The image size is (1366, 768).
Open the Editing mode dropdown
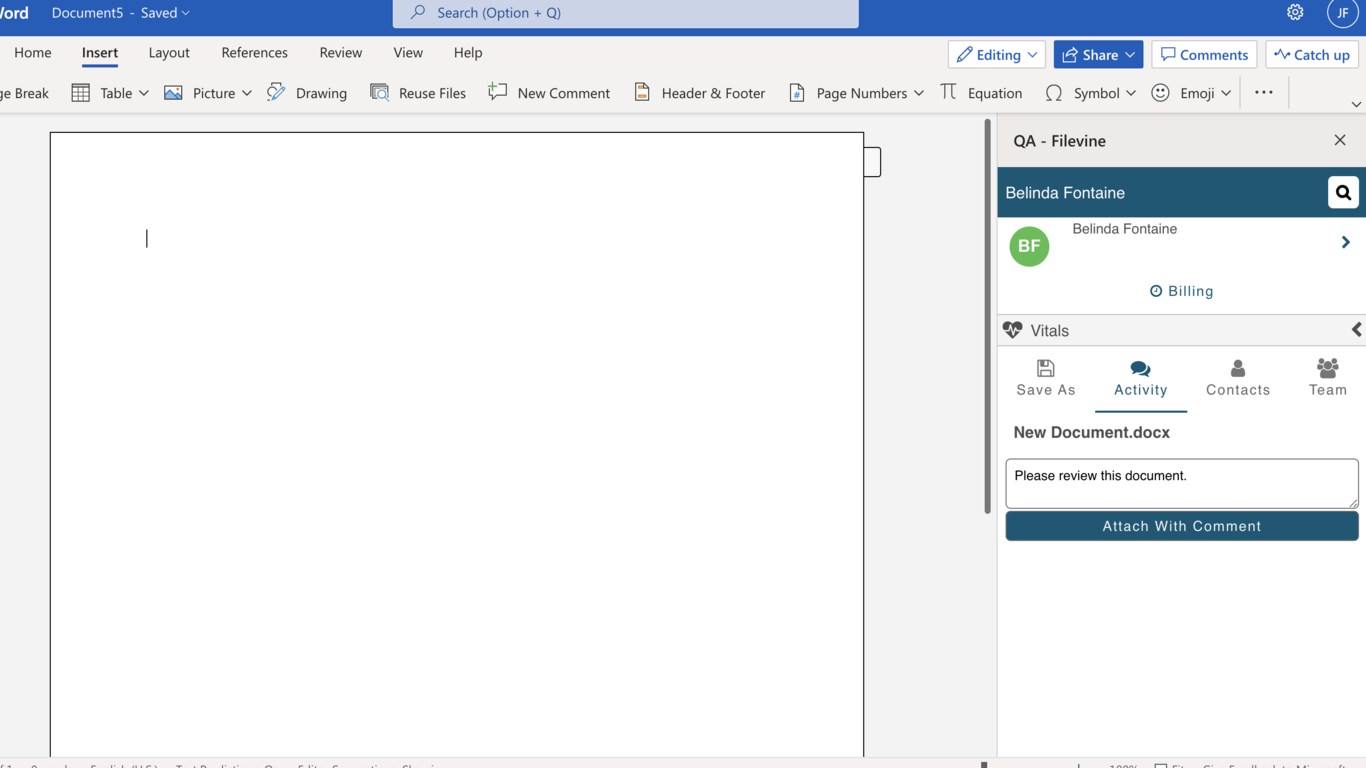pos(997,54)
